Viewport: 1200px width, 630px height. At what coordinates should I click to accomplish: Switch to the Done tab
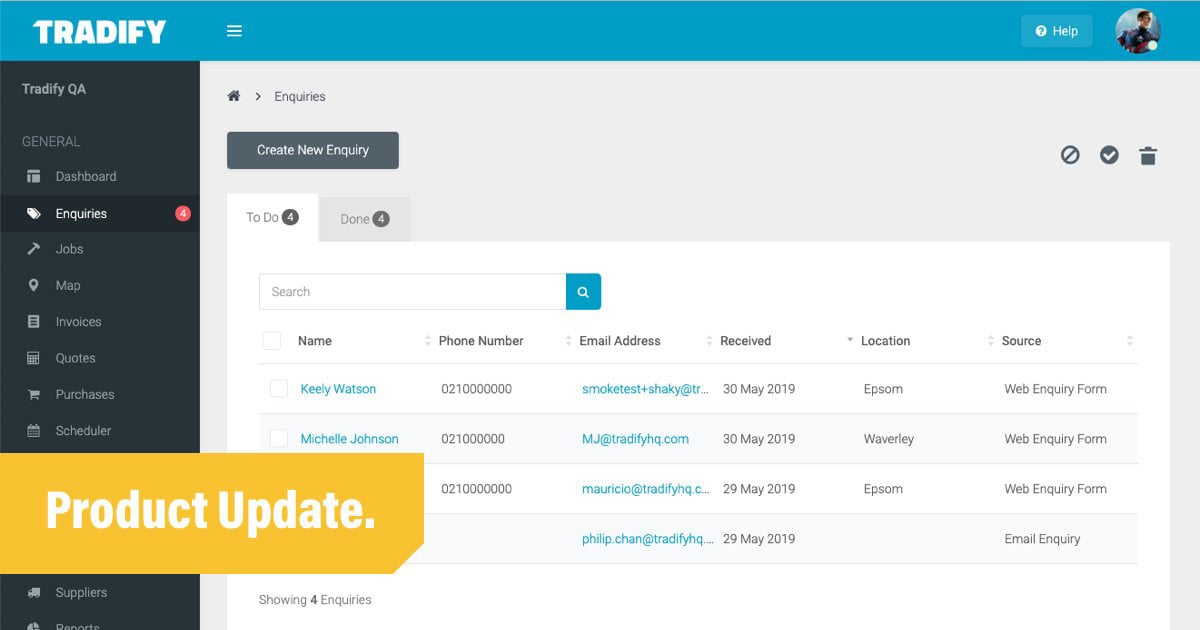[x=364, y=218]
